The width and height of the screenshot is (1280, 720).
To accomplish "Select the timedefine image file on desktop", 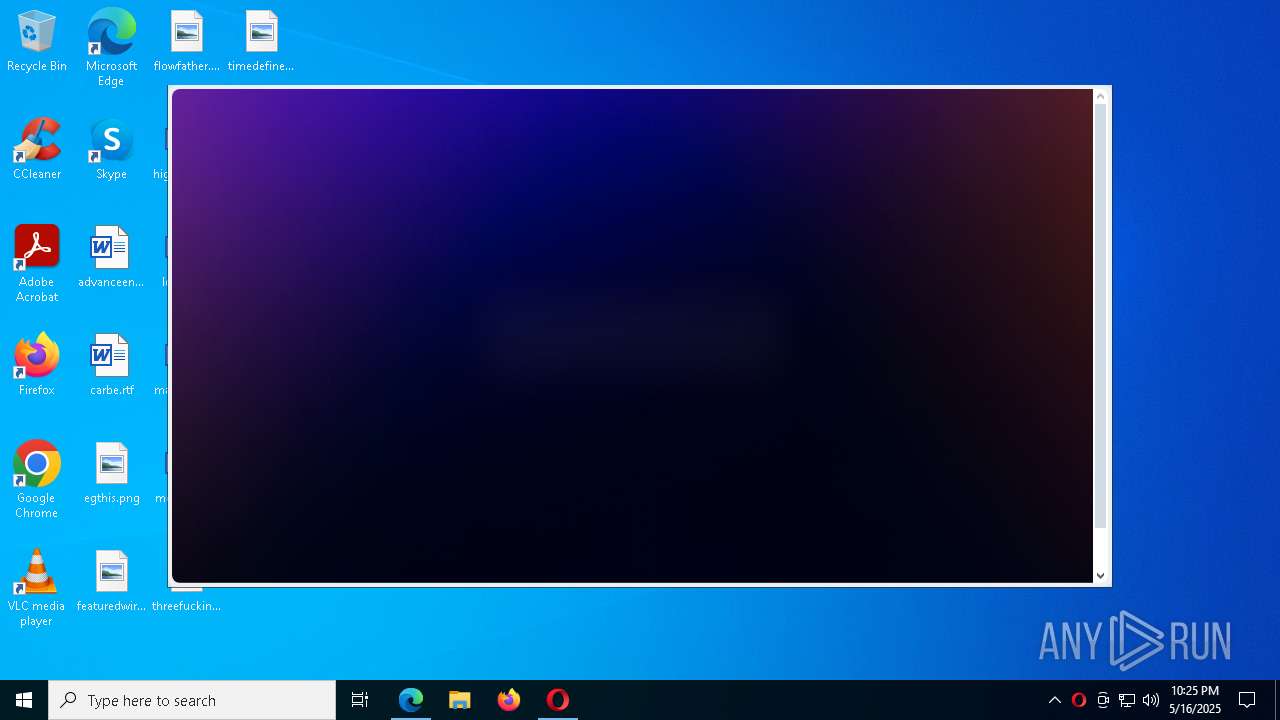I will pos(261,42).
